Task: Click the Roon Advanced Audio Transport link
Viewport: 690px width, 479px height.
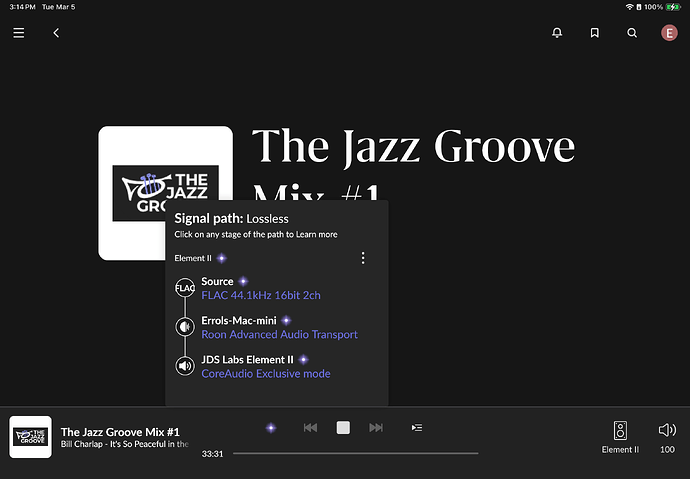Action: tap(279, 334)
